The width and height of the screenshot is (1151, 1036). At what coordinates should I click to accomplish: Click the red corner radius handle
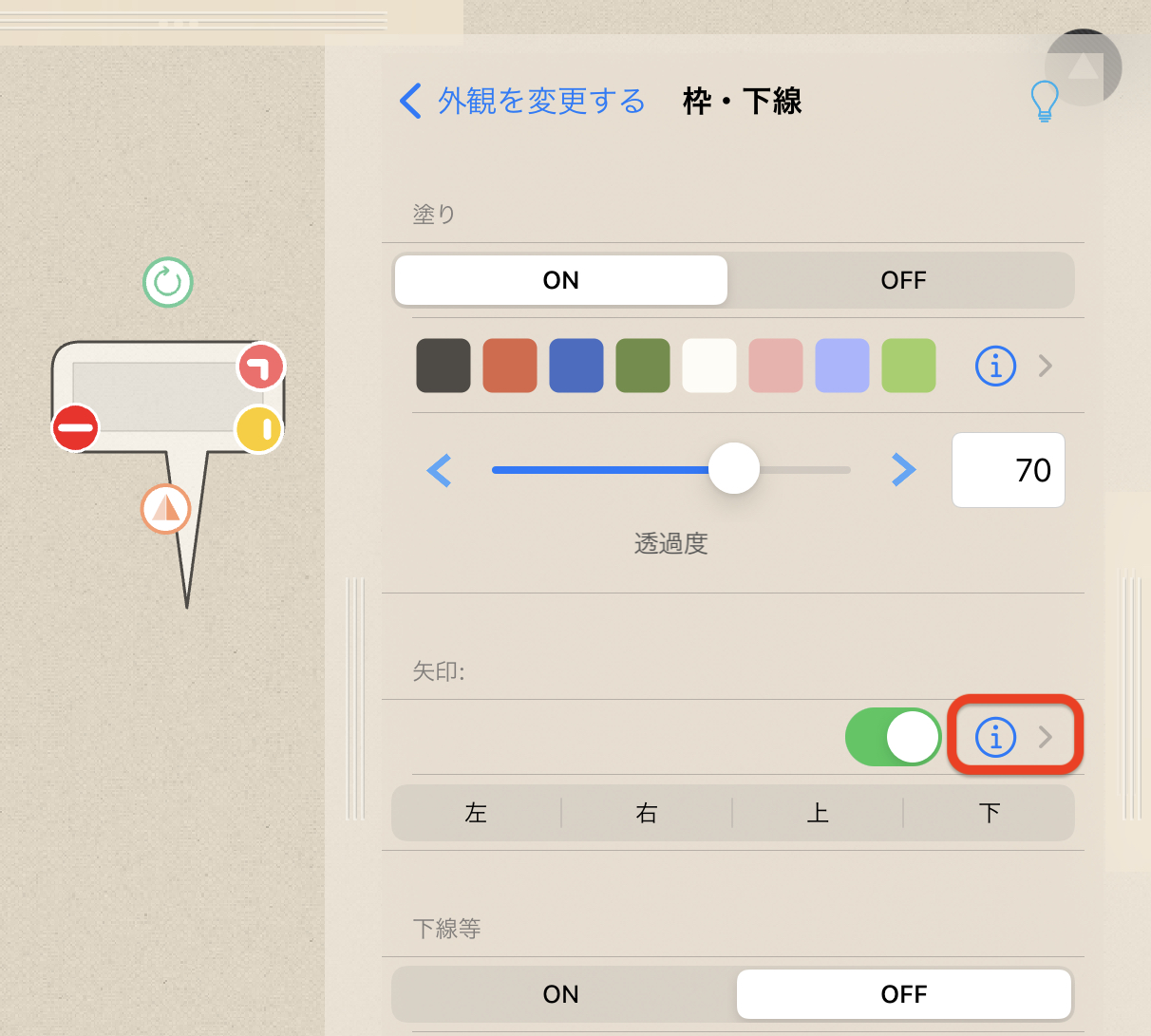pos(261,367)
